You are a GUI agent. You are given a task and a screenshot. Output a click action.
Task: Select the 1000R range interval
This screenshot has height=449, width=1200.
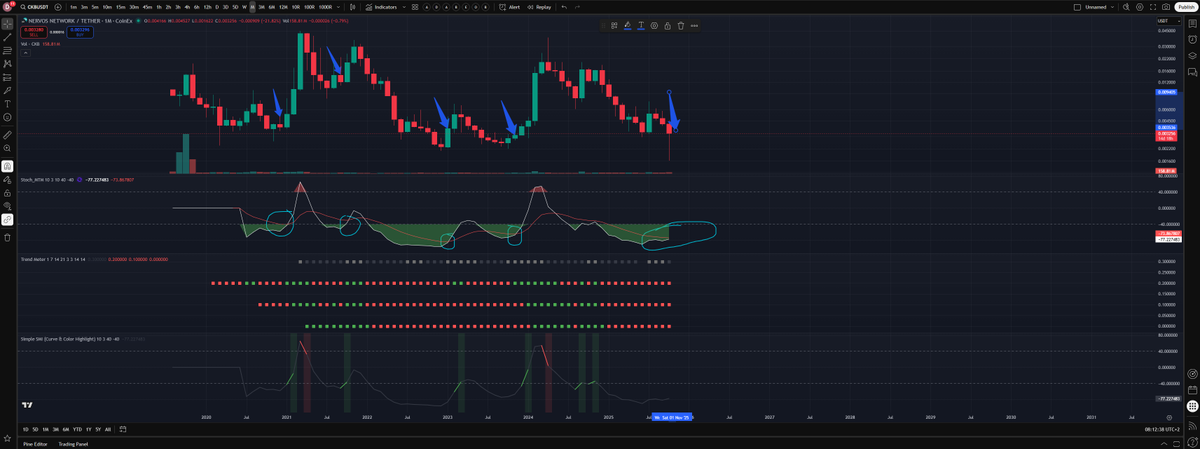coord(325,7)
